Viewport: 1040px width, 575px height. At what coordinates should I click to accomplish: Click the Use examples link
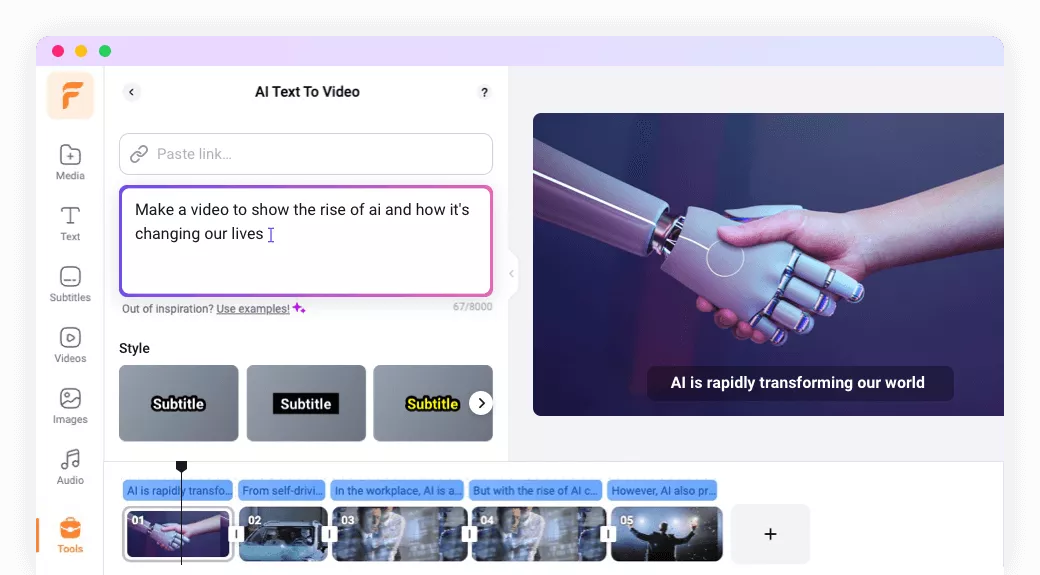pyautogui.click(x=252, y=309)
